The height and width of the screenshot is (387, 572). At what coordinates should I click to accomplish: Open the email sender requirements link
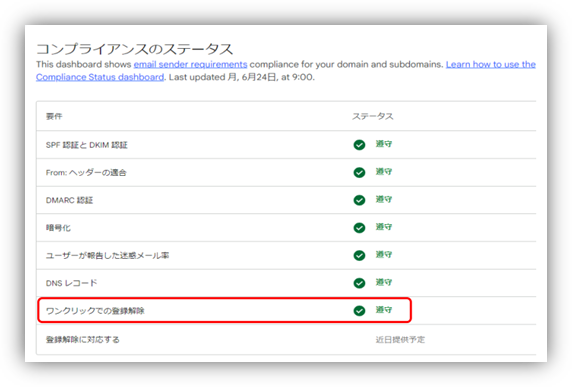190,65
